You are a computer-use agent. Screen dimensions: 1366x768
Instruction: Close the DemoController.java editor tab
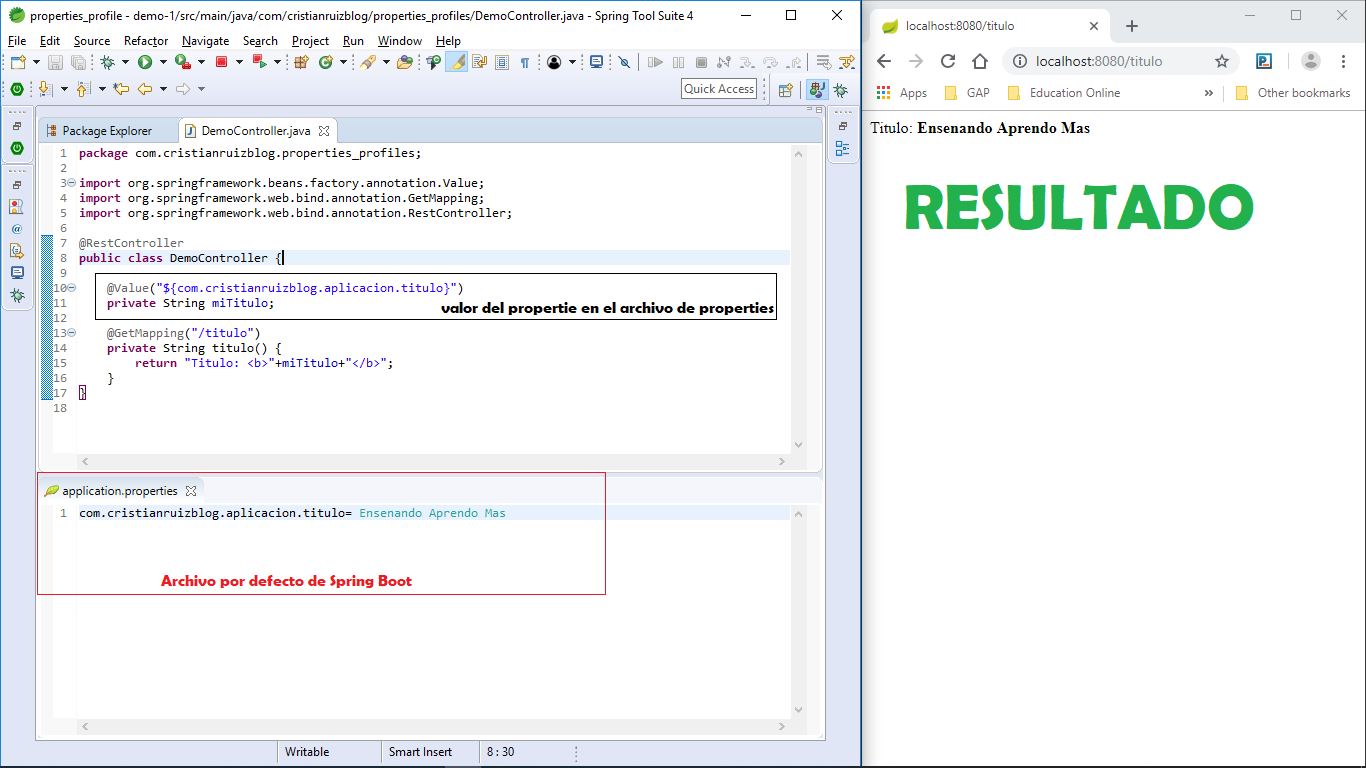pyautogui.click(x=324, y=131)
